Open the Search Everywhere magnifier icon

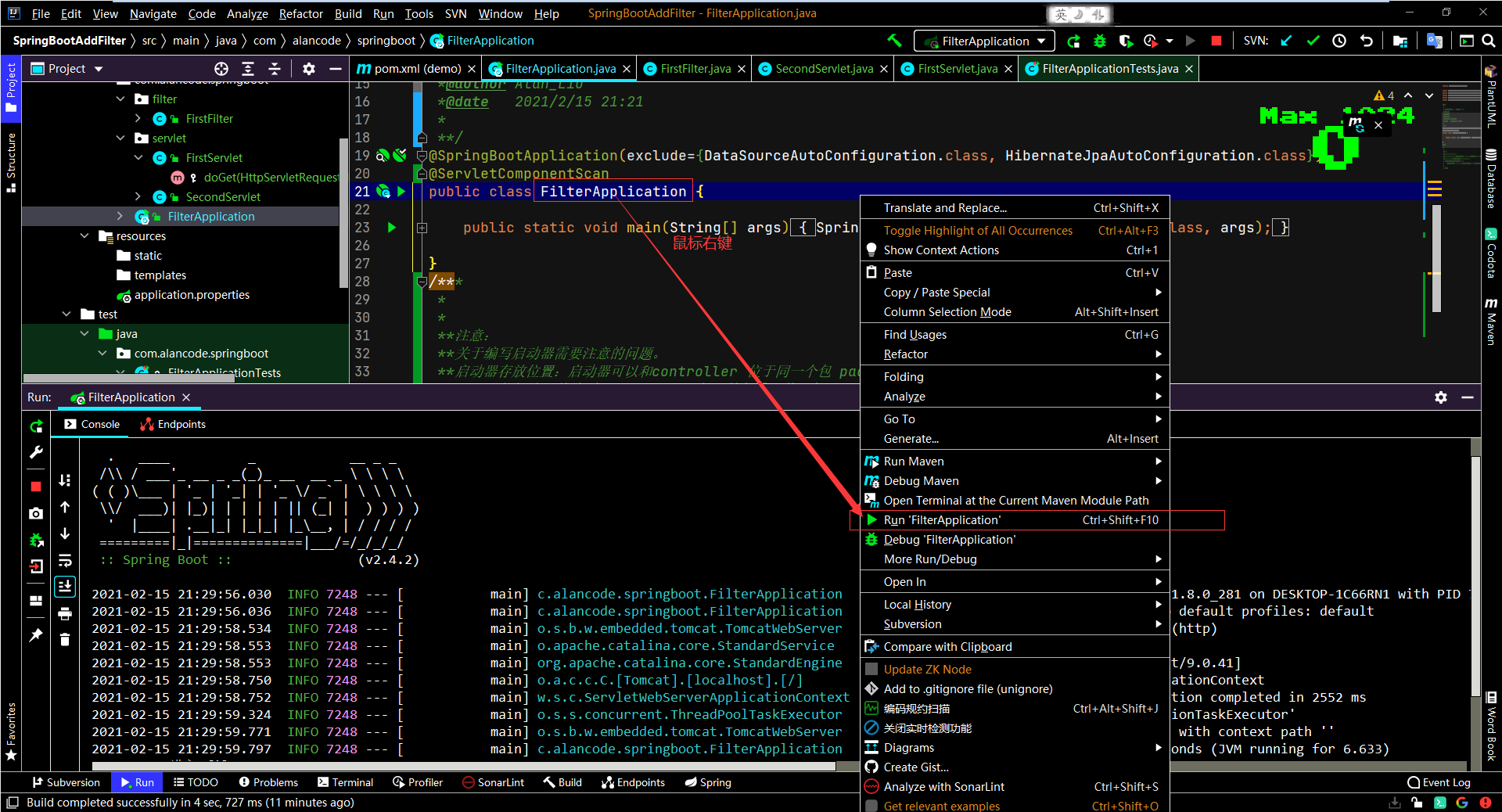pos(1489,41)
